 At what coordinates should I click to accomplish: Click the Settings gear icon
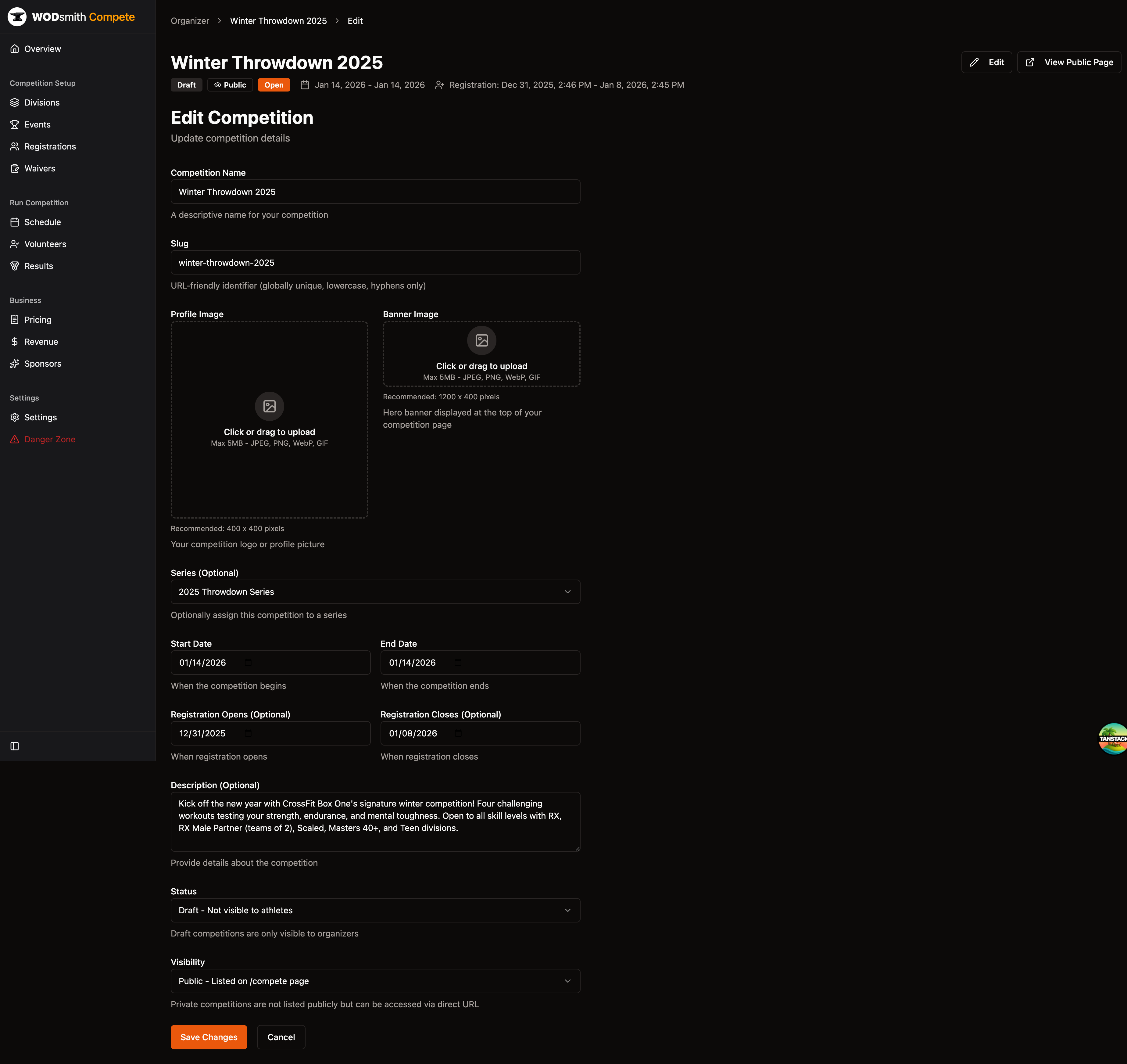[15, 417]
